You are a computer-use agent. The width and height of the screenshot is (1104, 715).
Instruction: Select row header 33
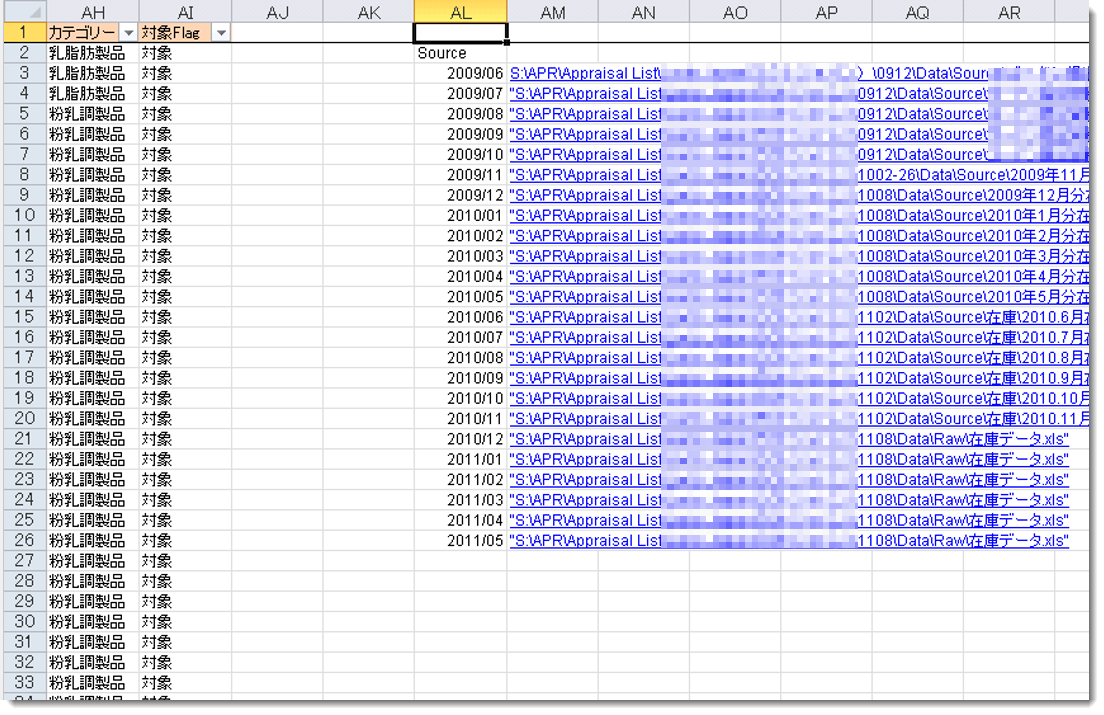(25, 683)
